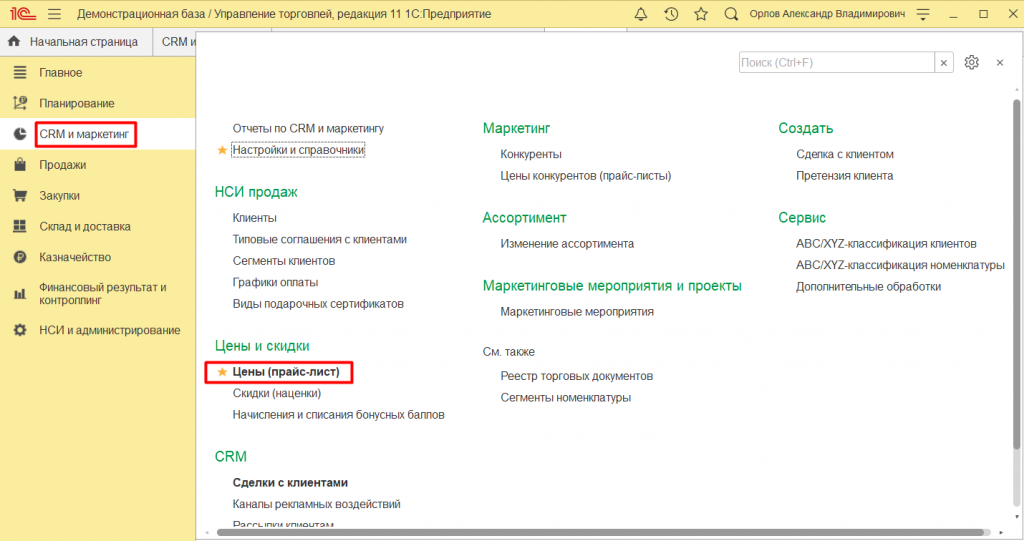Toggle favorite star beside Настройки и справочники
The height and width of the screenshot is (541, 1024).
tap(222, 150)
